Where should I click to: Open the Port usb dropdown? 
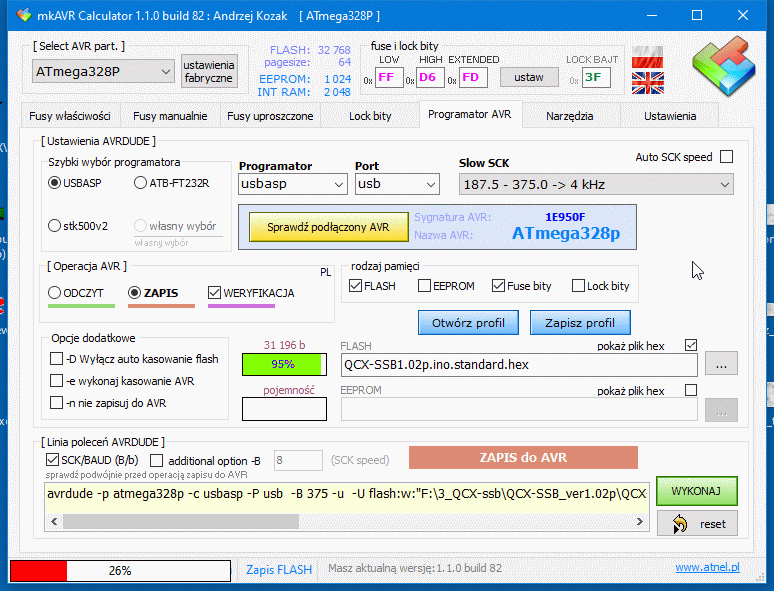(397, 184)
